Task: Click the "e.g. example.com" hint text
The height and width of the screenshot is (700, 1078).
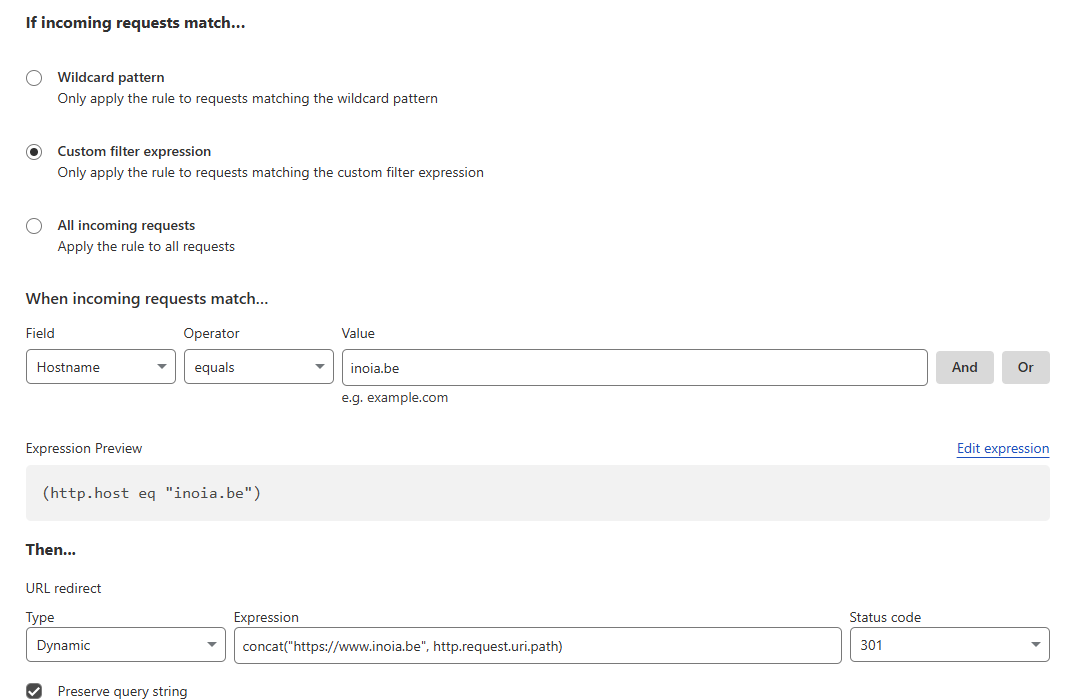Action: point(395,397)
